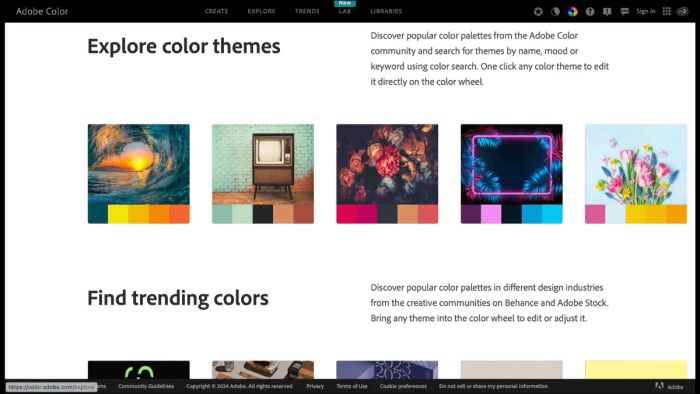Open the neon frame tropical leaves image
700x394 pixels.
[x=512, y=164]
